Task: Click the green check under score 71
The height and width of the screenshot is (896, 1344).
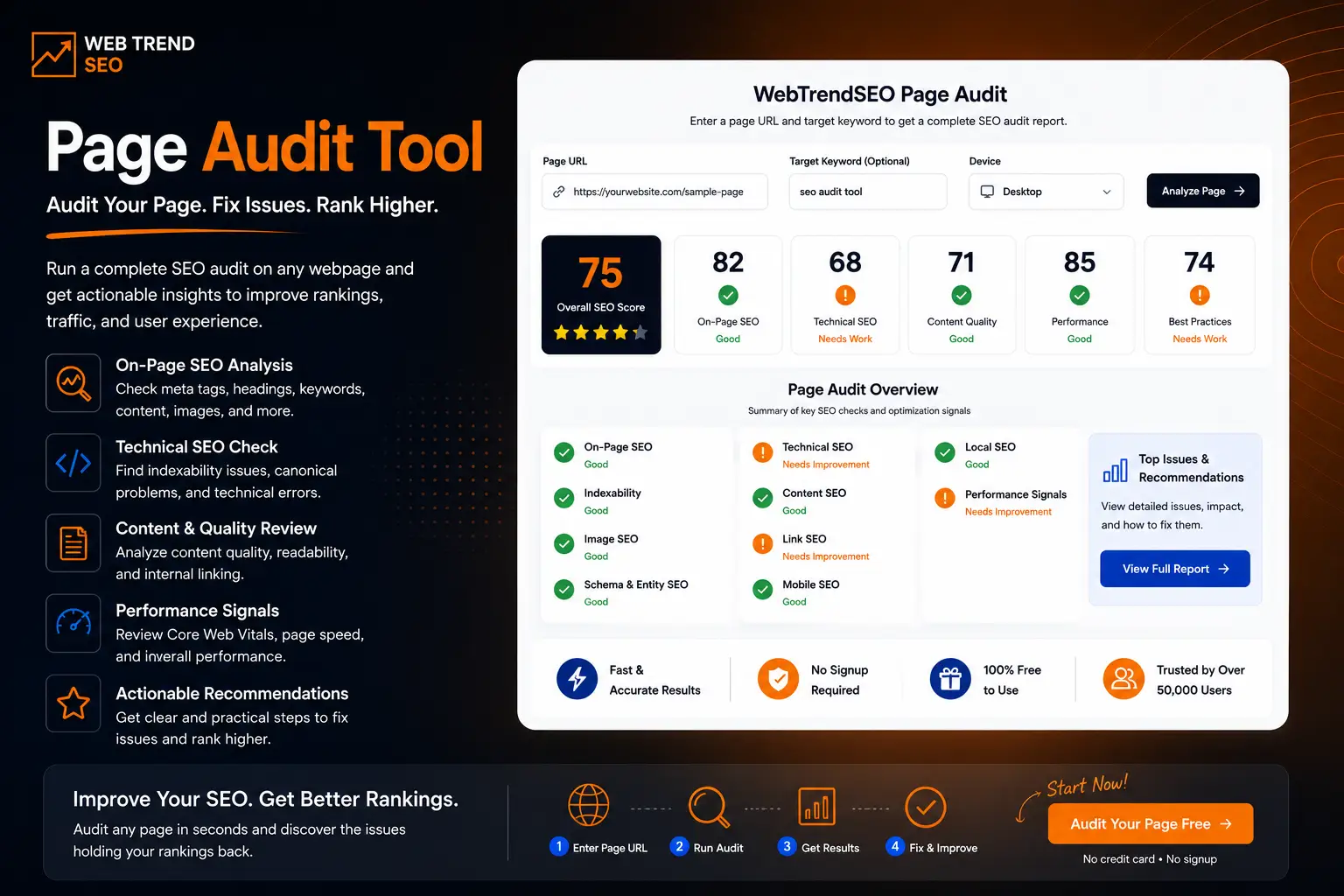Action: pos(962,295)
